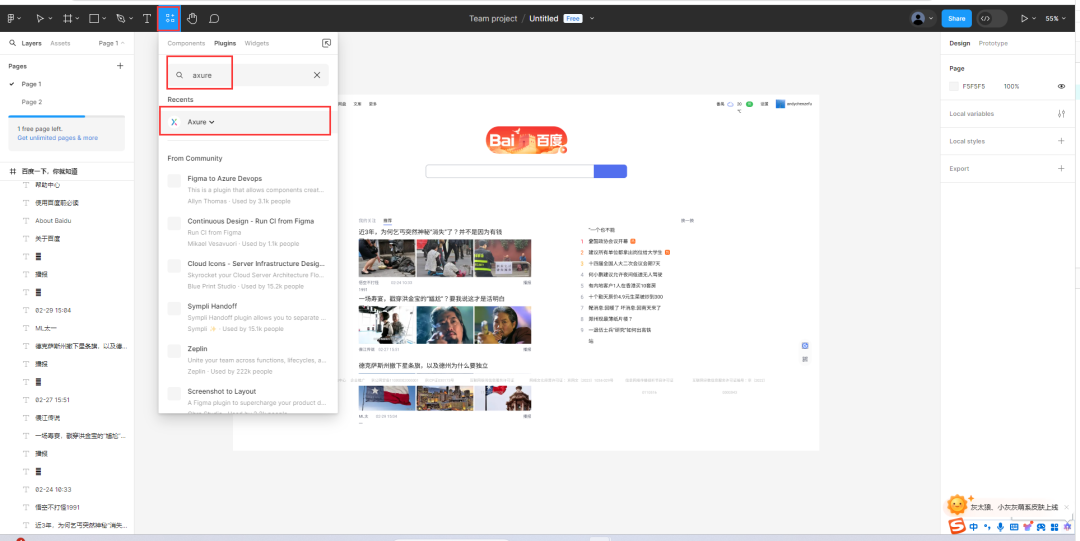
Task: Open the Sogou toolbox grid icon
Action: coord(1055,527)
